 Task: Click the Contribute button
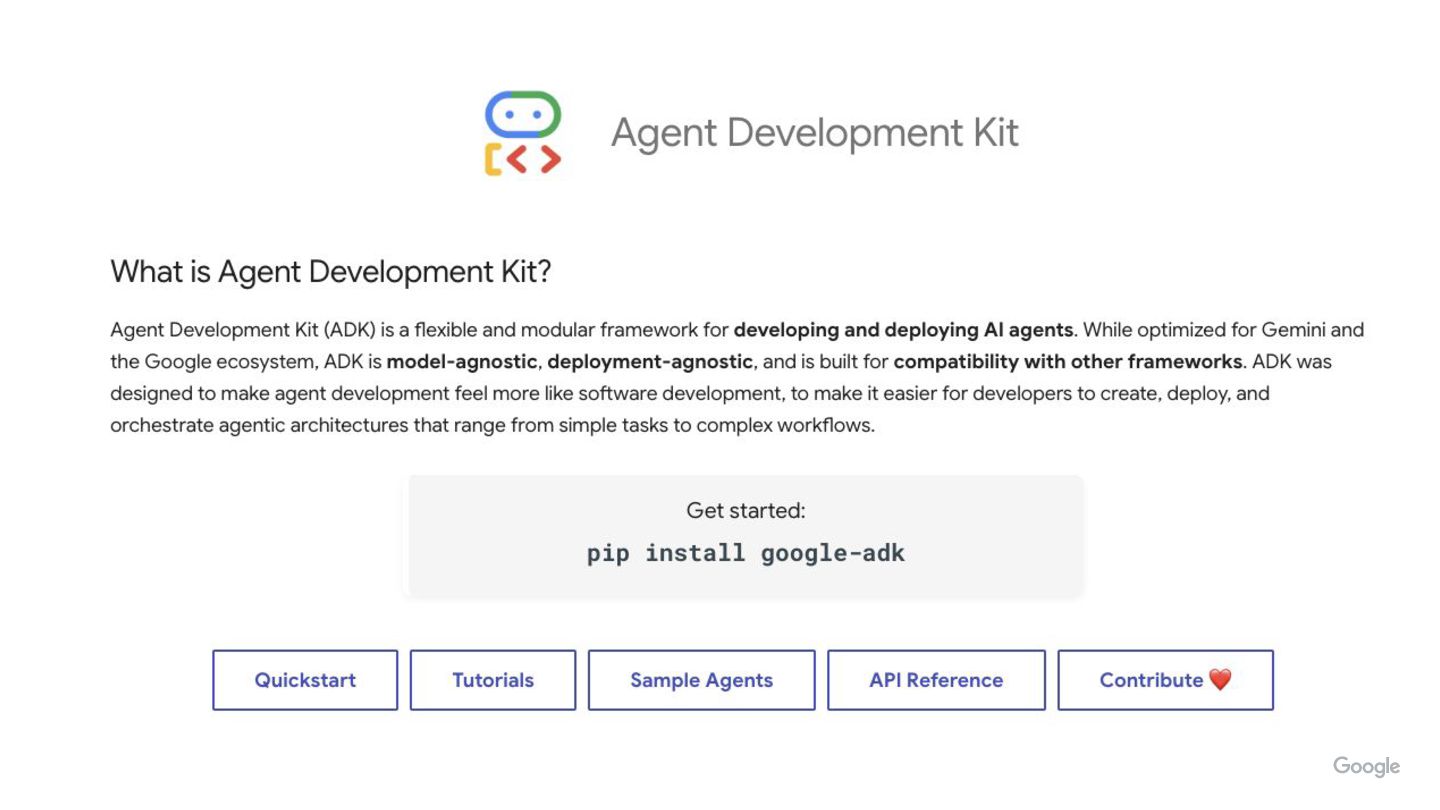click(1166, 680)
